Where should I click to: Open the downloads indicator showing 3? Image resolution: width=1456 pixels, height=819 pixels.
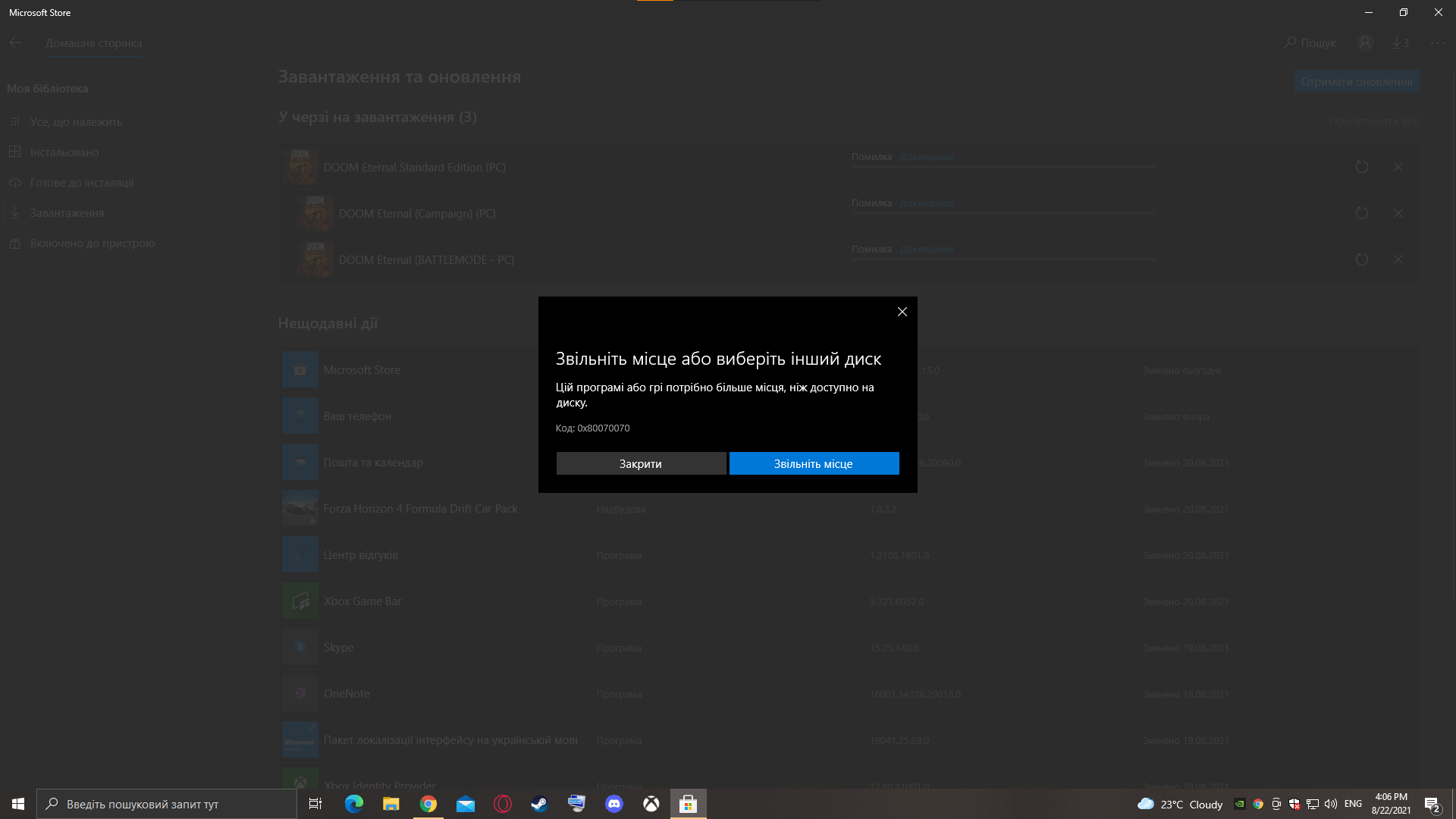coord(1401,43)
